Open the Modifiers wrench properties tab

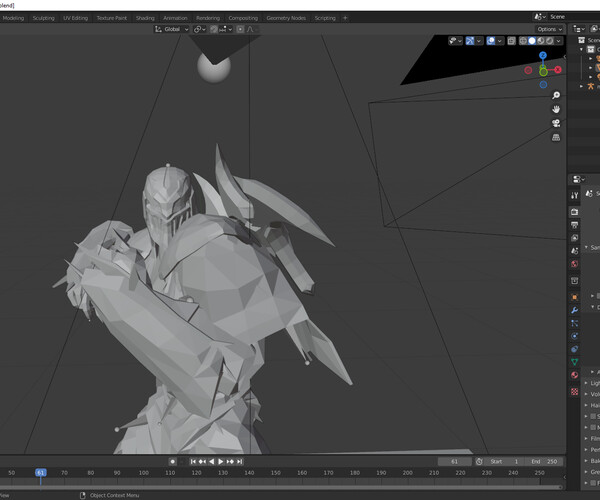click(x=575, y=310)
